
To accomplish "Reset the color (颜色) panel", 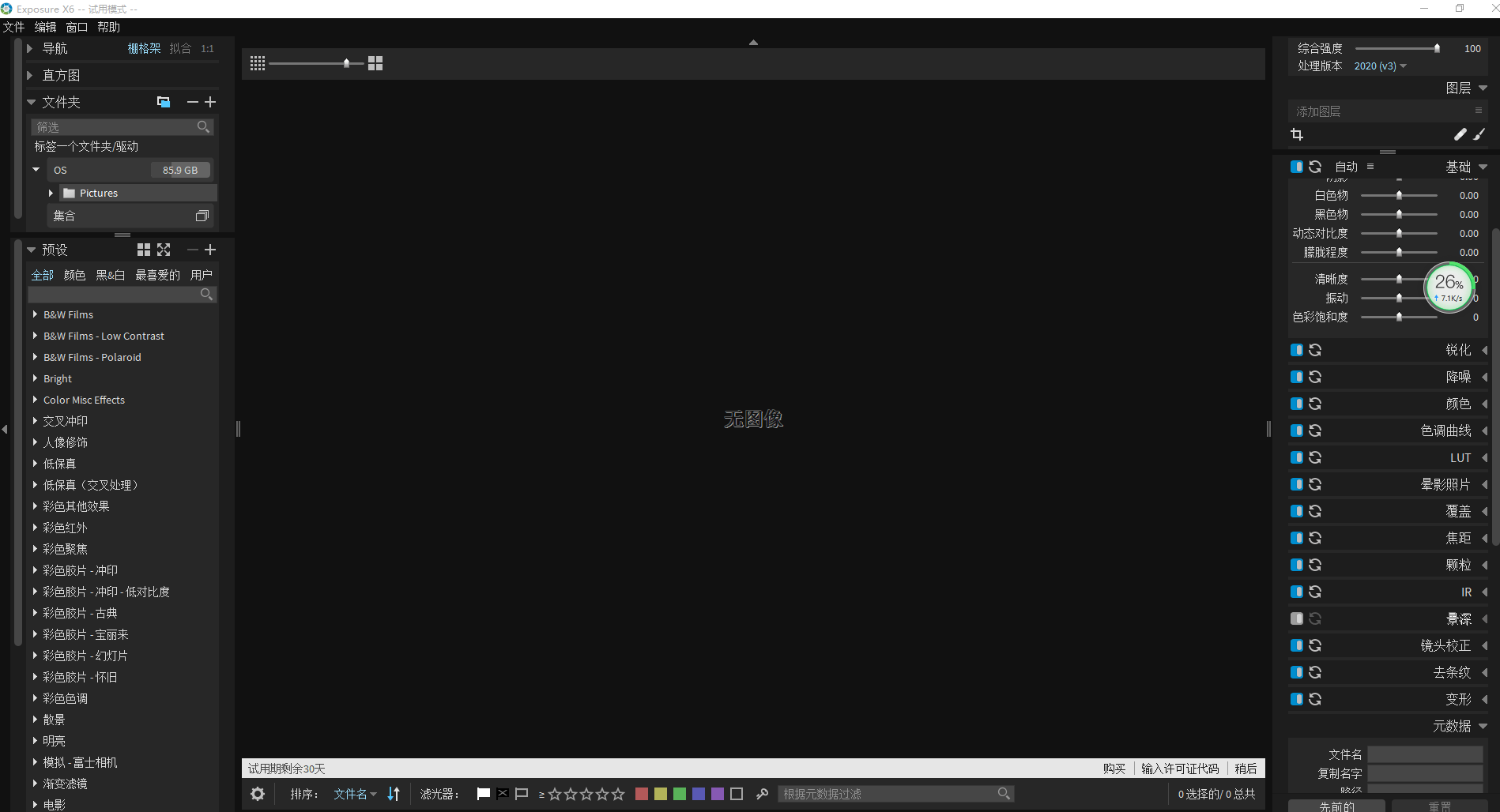I will point(1315,404).
